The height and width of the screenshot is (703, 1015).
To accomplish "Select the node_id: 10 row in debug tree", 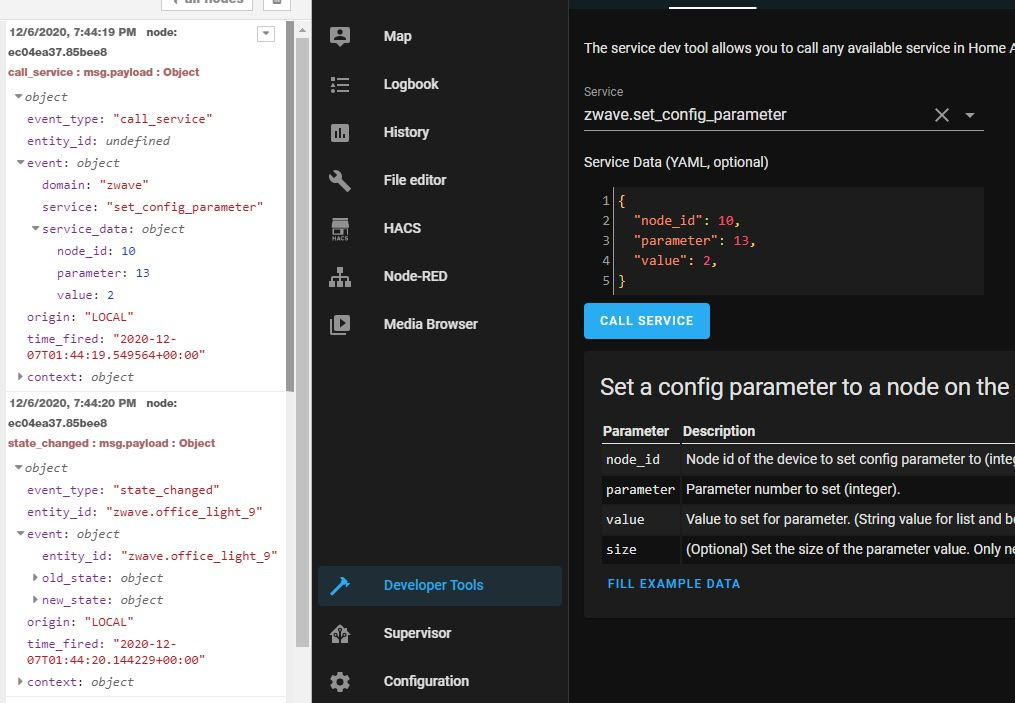I will [96, 251].
